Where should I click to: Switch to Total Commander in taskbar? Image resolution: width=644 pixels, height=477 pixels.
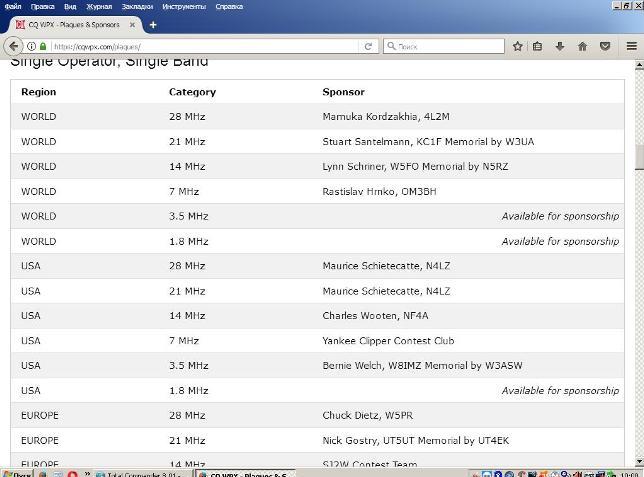coord(140,472)
